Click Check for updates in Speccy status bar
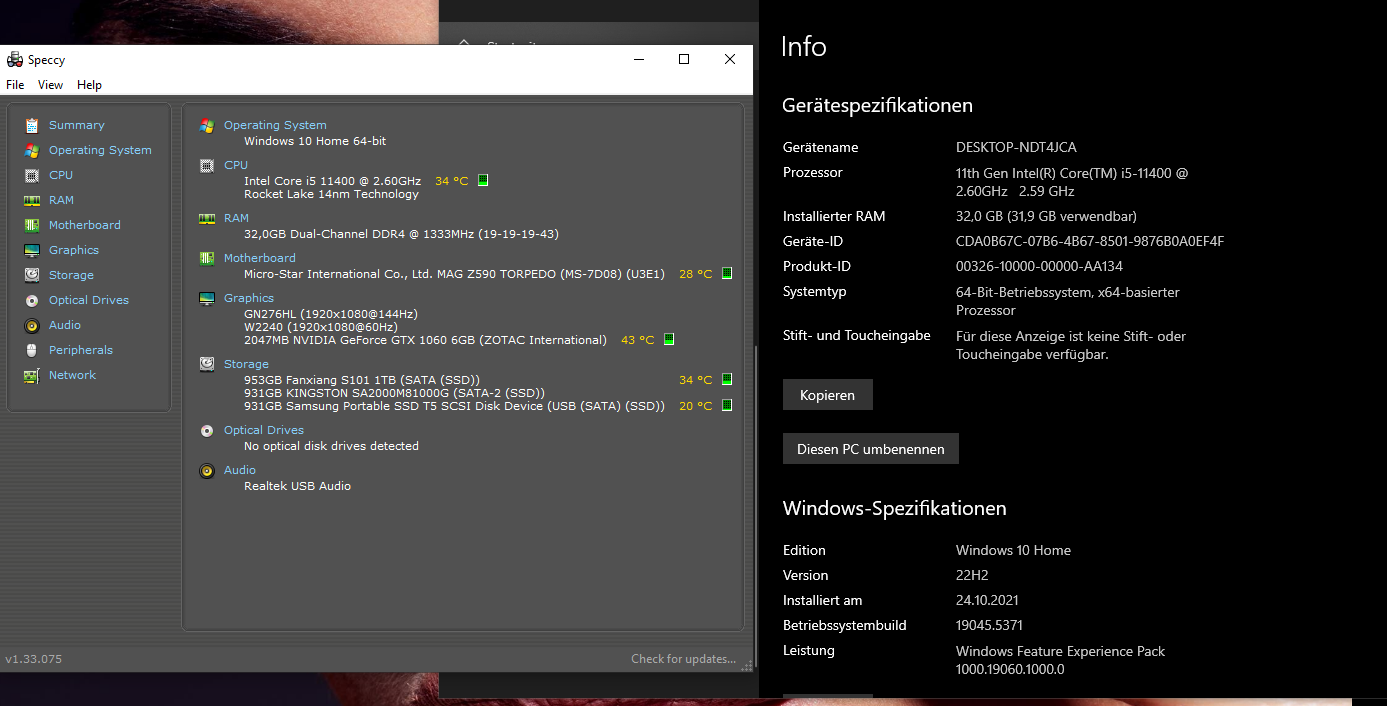 point(683,659)
